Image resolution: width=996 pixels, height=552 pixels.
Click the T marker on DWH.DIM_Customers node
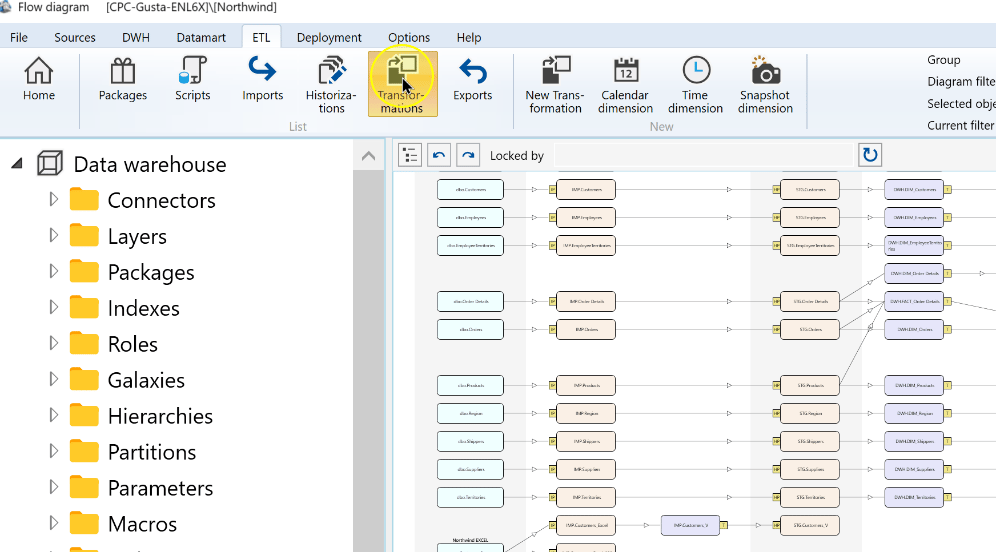tap(948, 189)
